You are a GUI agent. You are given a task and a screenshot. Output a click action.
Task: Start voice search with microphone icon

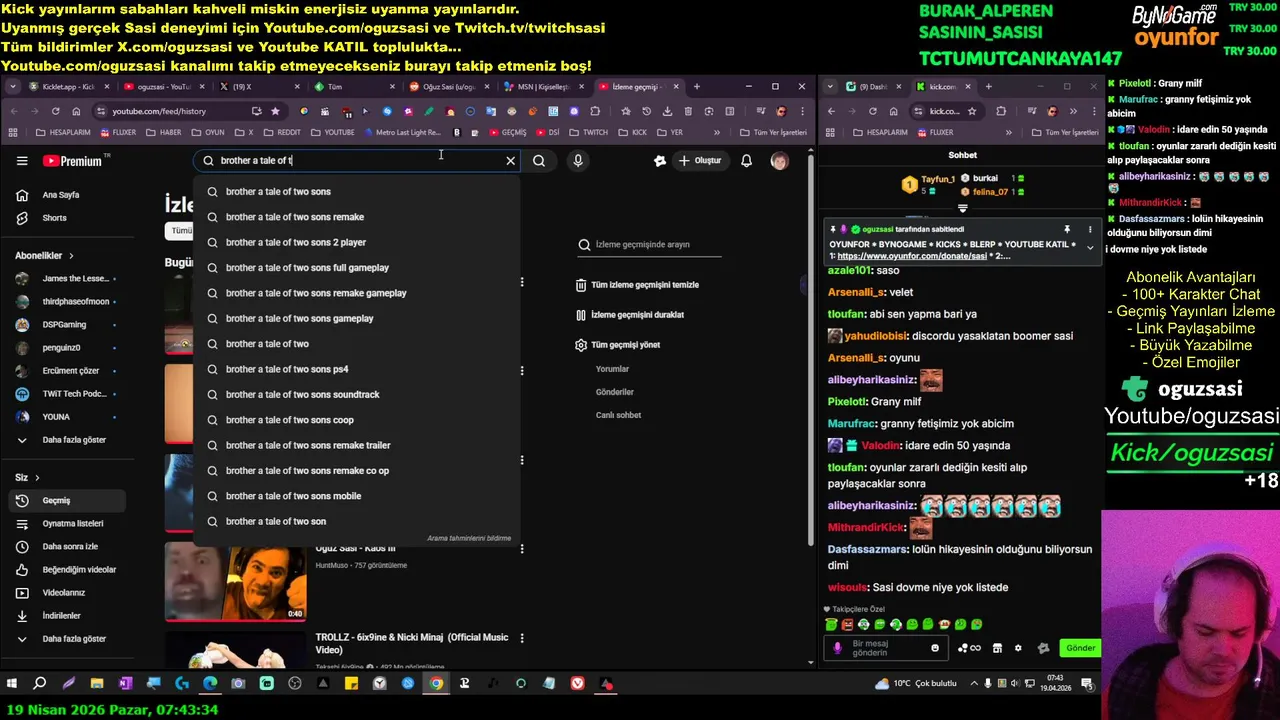point(578,160)
